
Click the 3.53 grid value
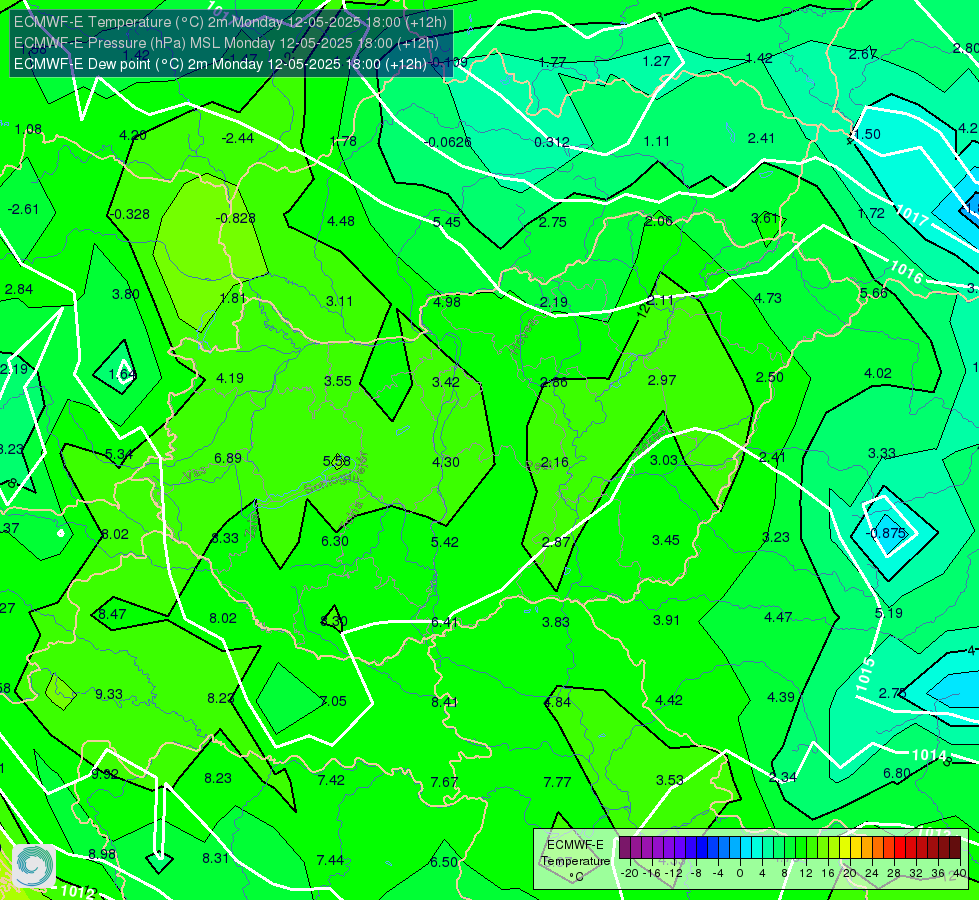click(669, 780)
